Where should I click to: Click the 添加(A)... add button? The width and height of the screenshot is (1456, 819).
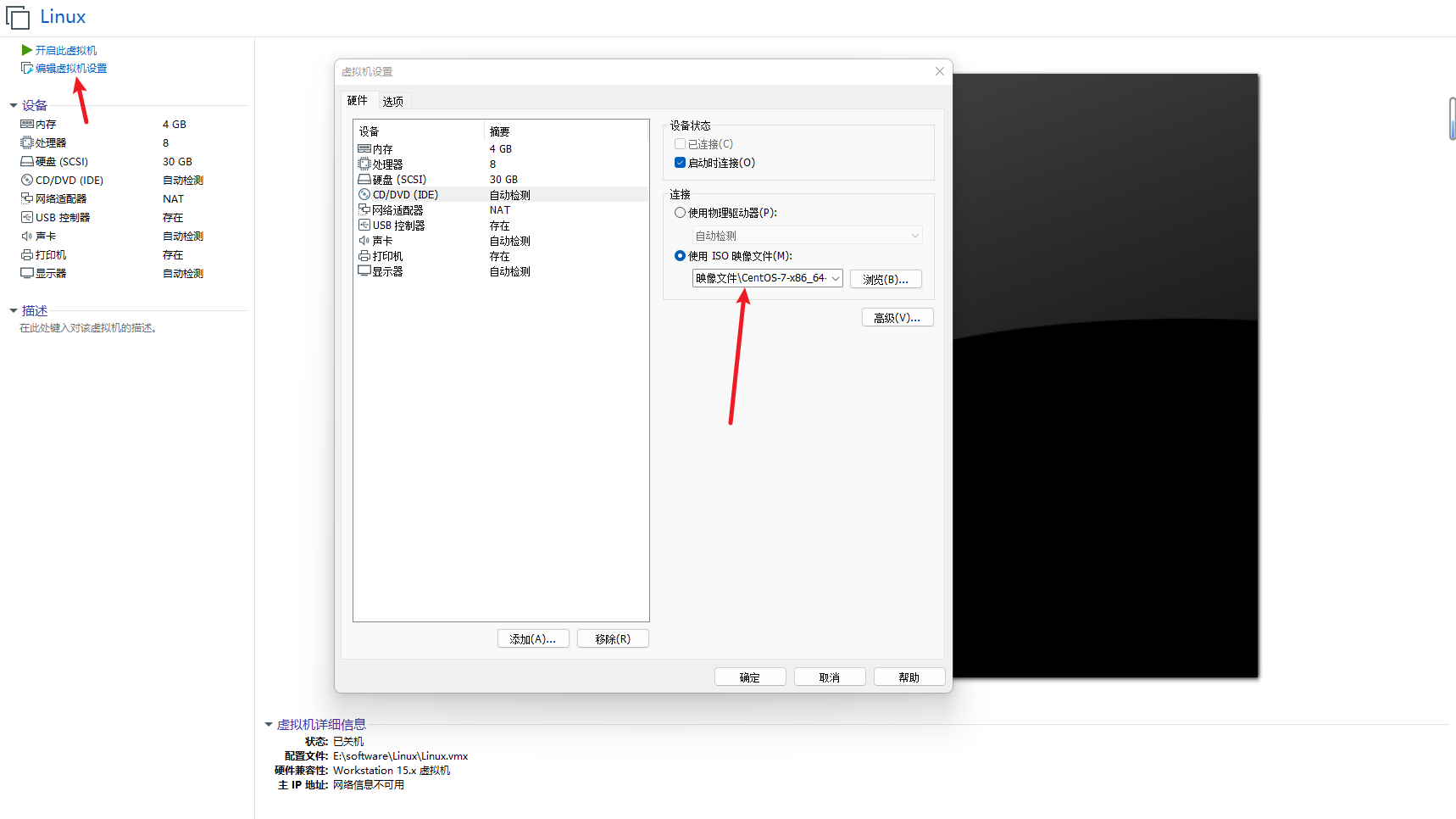[533, 639]
